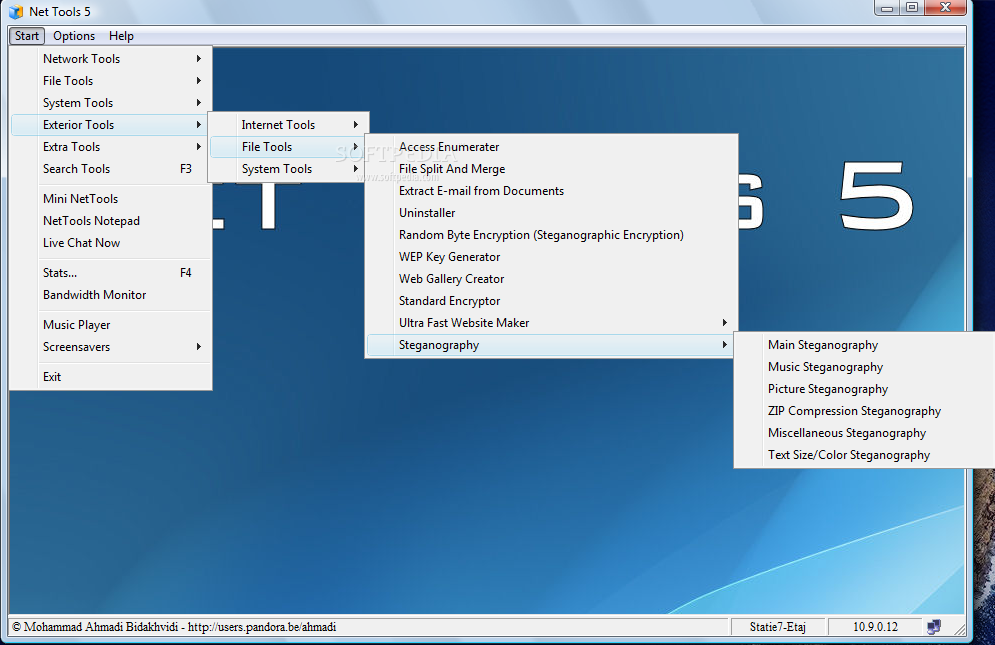Expand System Tools under Exterior Tools

tap(289, 169)
